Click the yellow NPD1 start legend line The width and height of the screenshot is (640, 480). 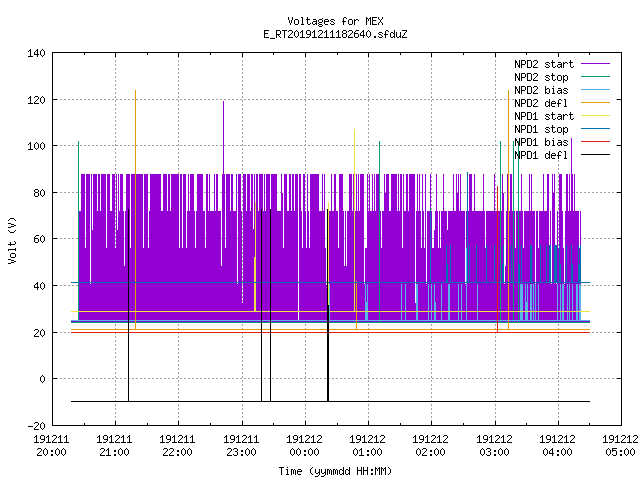click(596, 116)
